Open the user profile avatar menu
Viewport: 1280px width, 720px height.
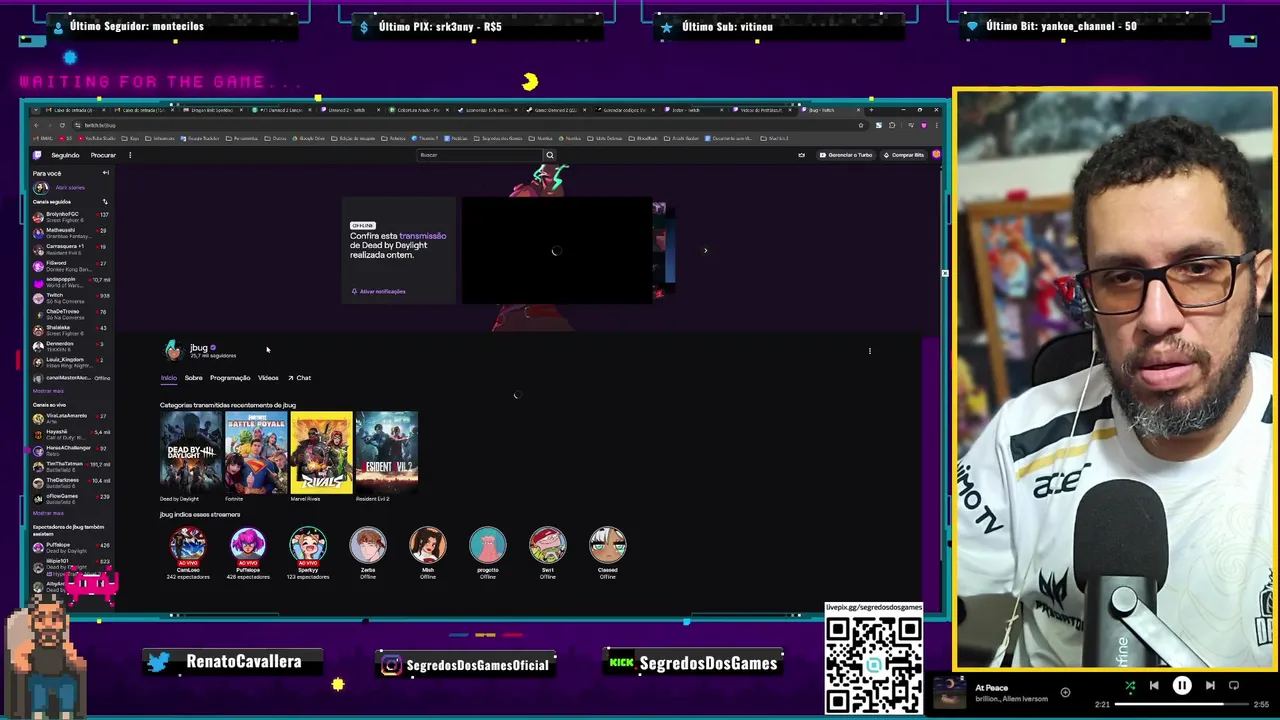click(x=936, y=155)
